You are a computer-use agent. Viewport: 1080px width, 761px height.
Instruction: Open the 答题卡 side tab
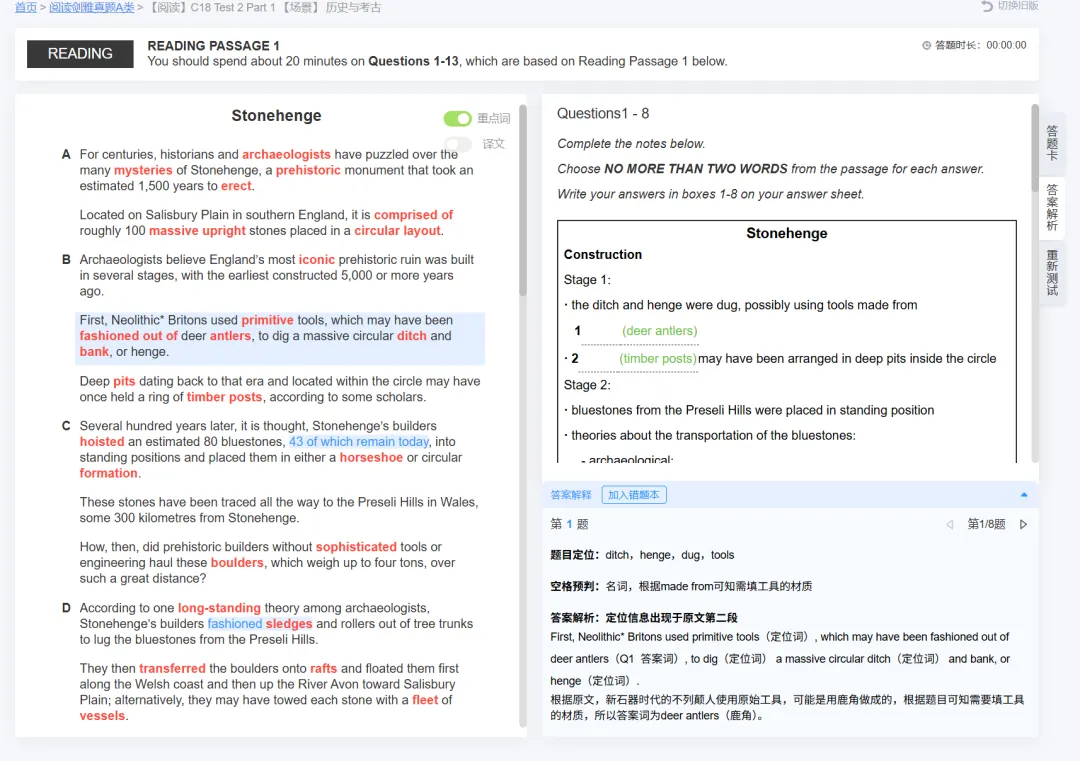coord(1052,143)
